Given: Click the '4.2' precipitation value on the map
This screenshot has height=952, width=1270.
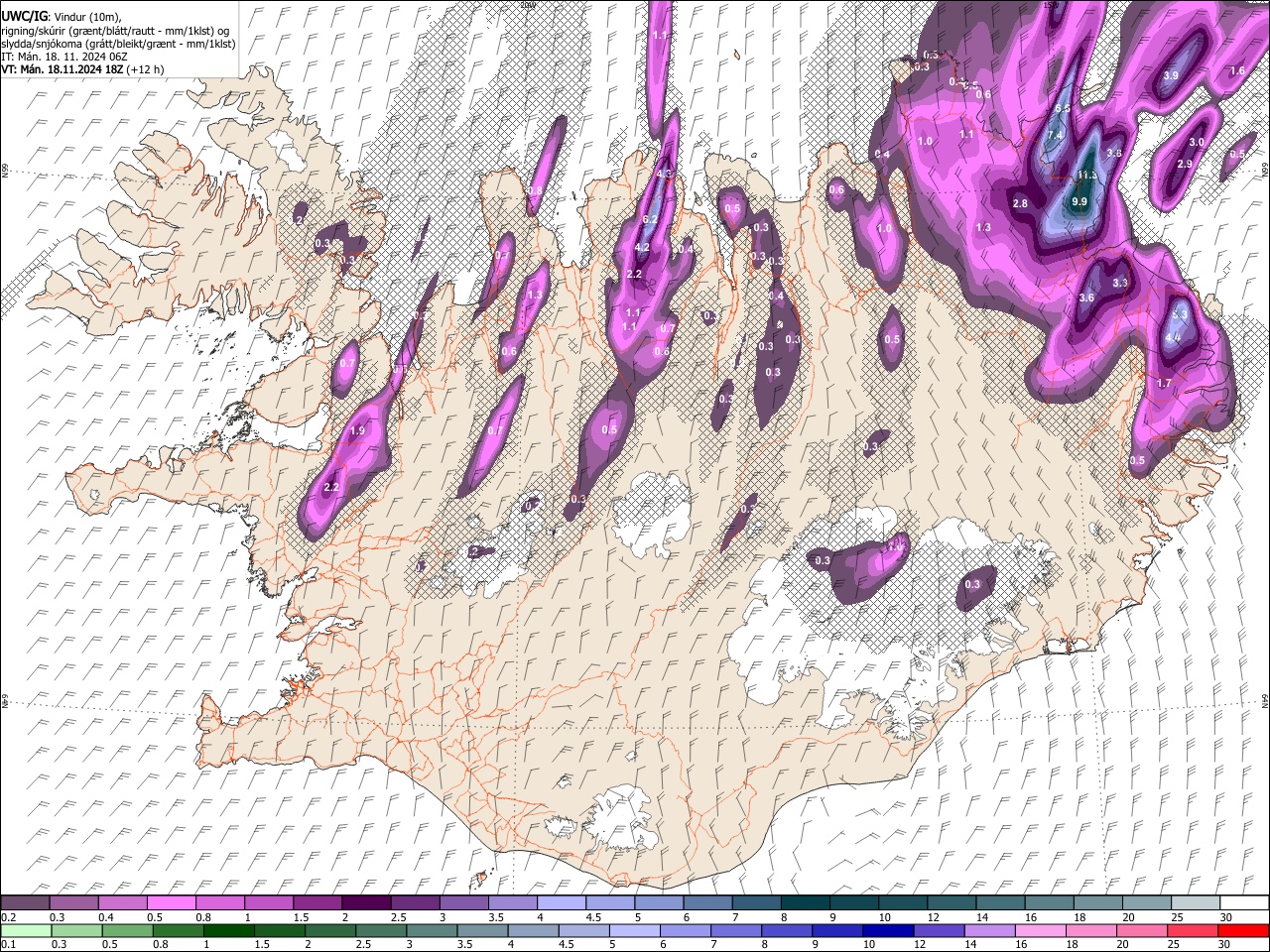Looking at the screenshot, I should 642,248.
